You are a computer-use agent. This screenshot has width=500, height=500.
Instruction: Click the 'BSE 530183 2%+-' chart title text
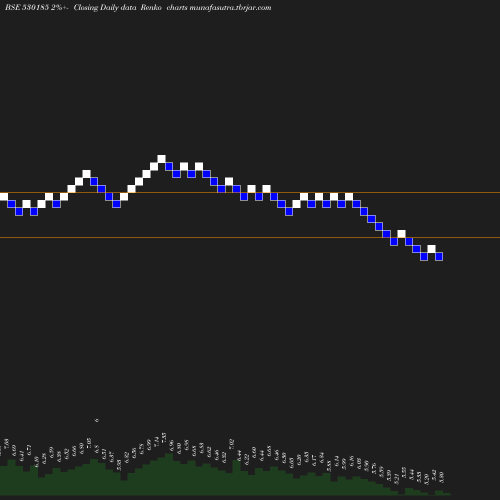click(37, 8)
